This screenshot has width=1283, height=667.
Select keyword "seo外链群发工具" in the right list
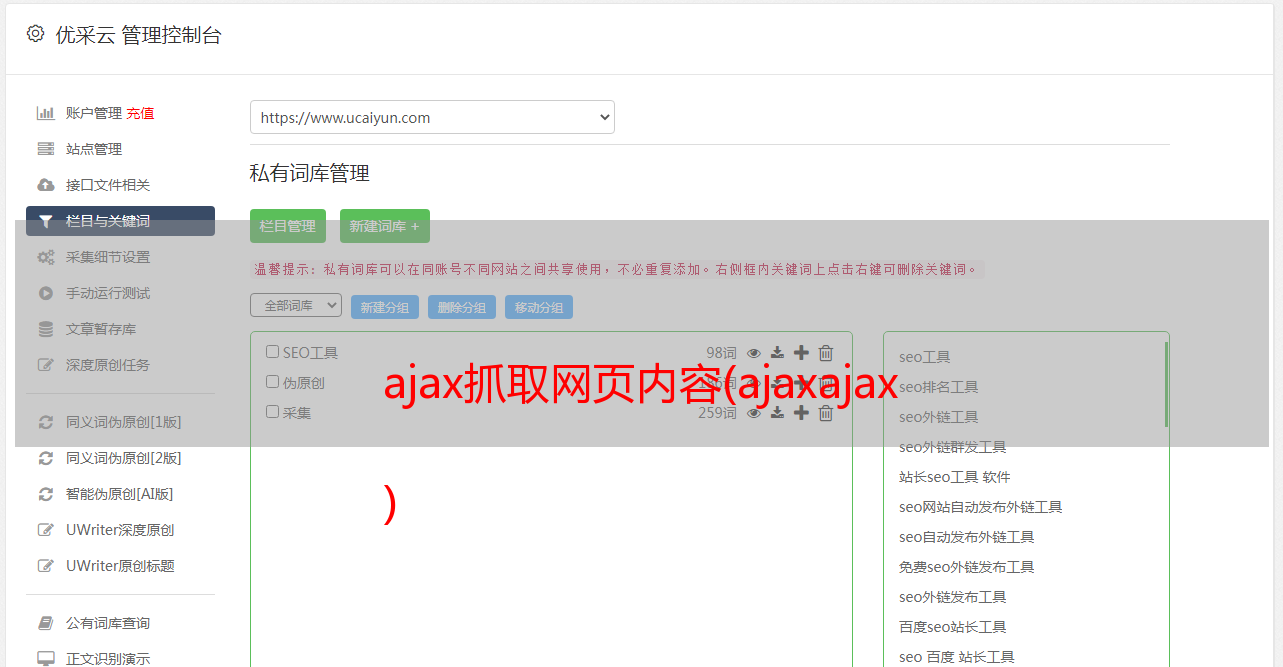pos(953,447)
